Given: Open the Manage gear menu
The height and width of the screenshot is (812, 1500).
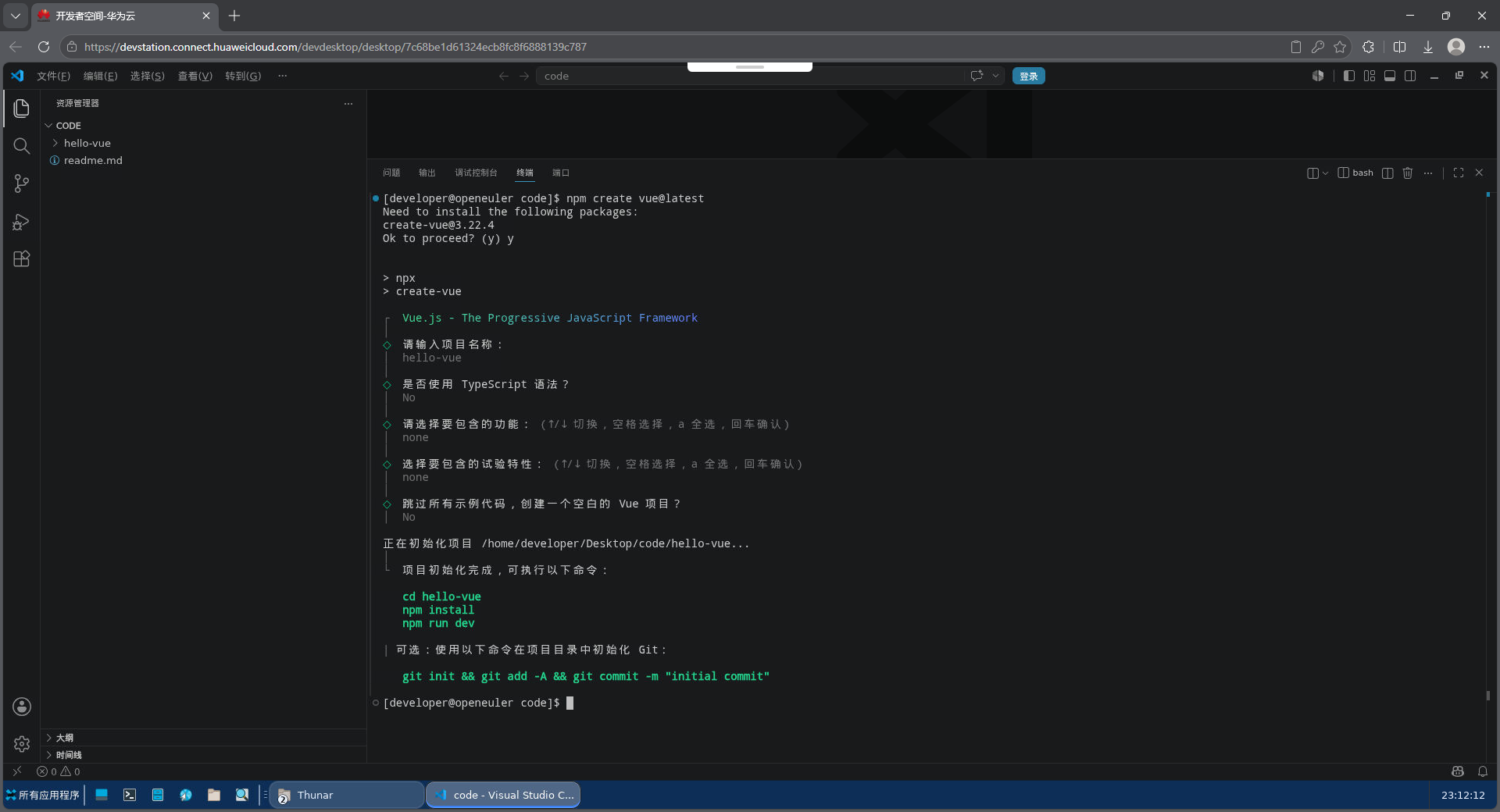Looking at the screenshot, I should [x=22, y=744].
